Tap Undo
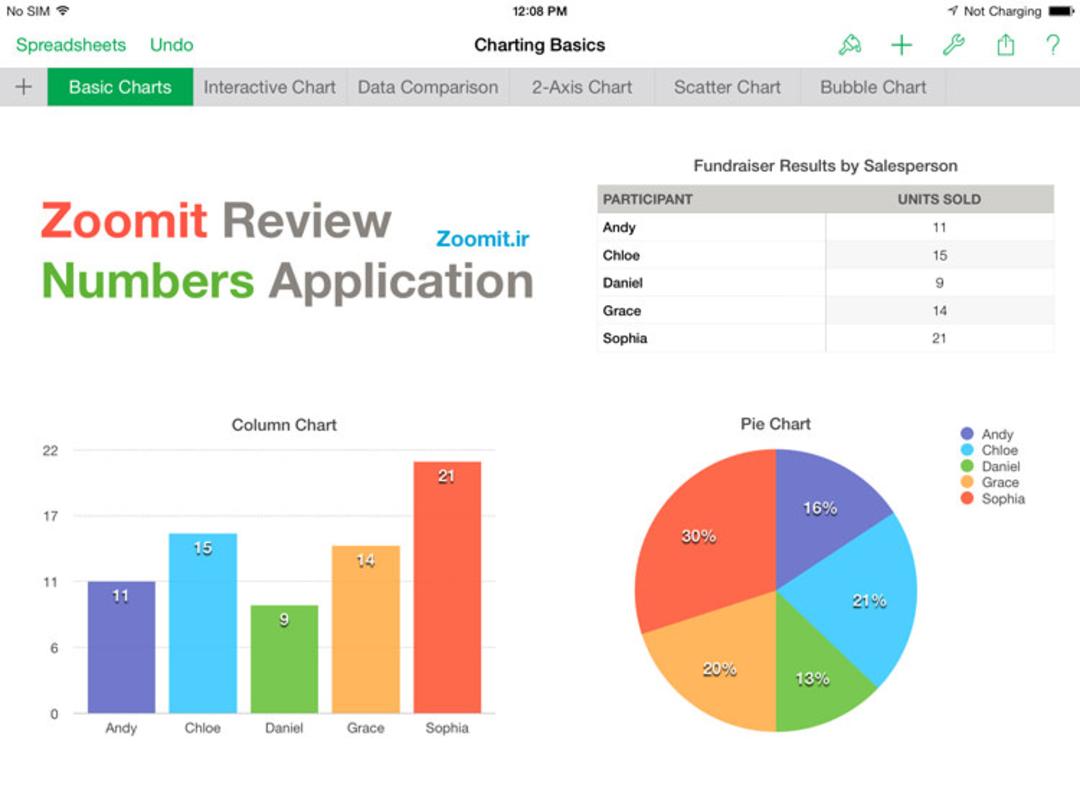 click(172, 45)
